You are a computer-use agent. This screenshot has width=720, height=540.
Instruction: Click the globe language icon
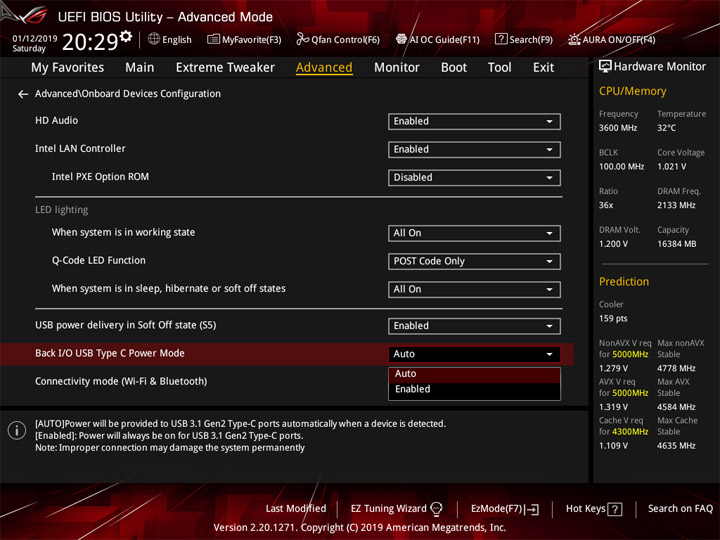pyautogui.click(x=154, y=39)
